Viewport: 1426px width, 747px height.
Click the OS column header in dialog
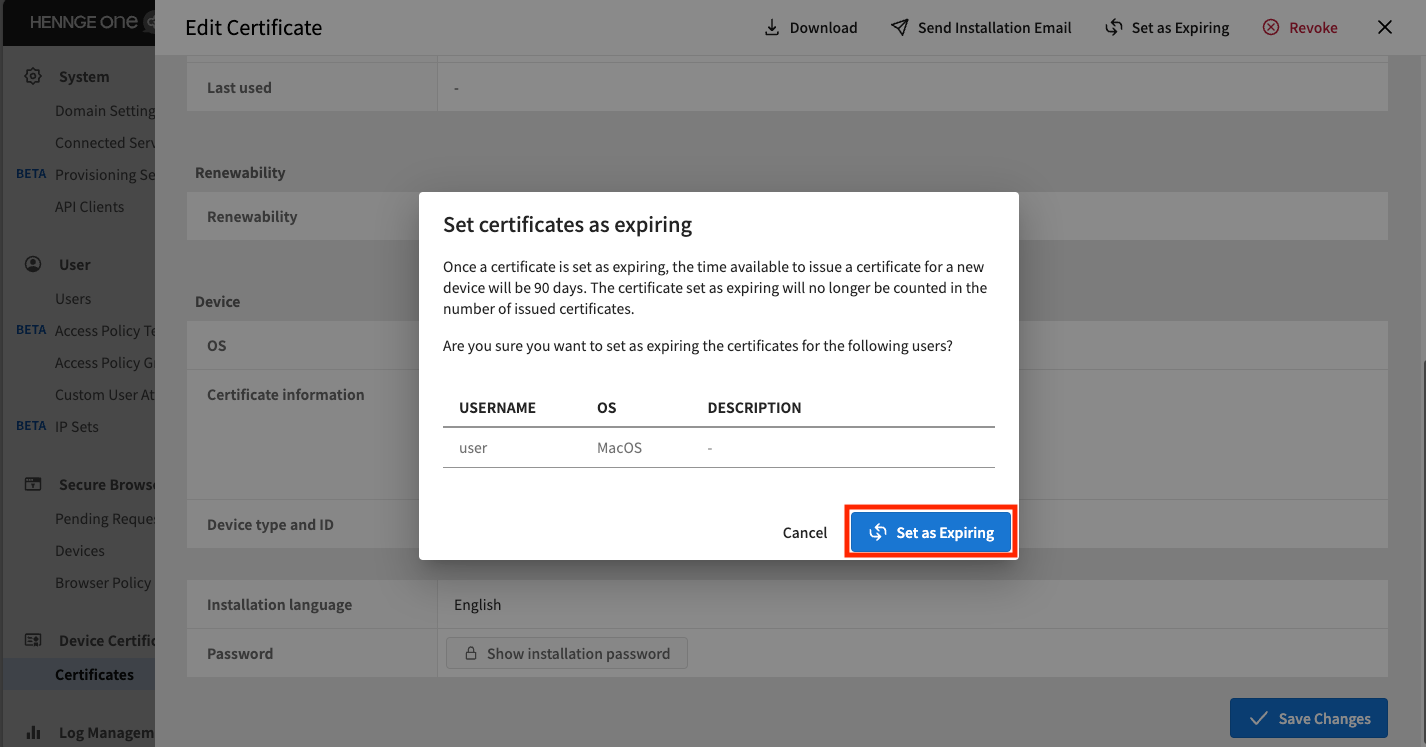[606, 408]
